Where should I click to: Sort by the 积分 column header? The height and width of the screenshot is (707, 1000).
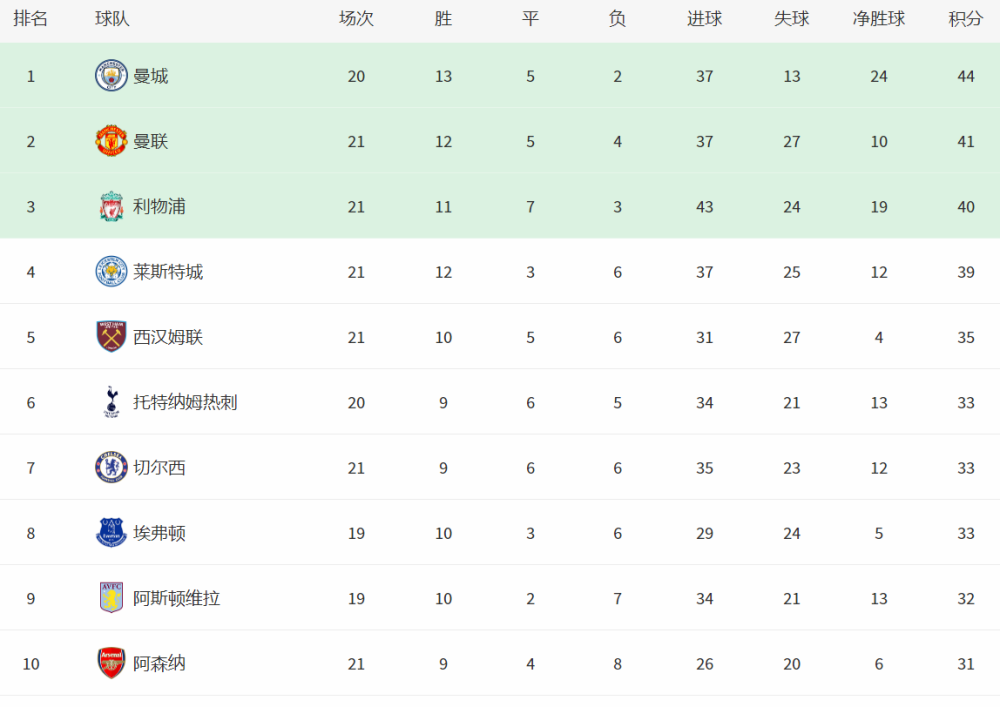(x=966, y=19)
